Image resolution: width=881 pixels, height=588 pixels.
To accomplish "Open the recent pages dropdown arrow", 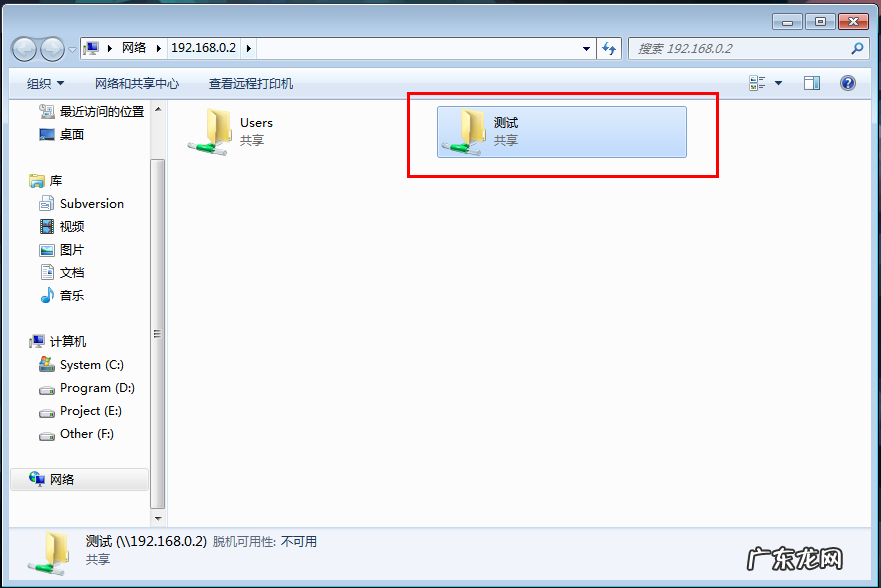I will click(72, 50).
